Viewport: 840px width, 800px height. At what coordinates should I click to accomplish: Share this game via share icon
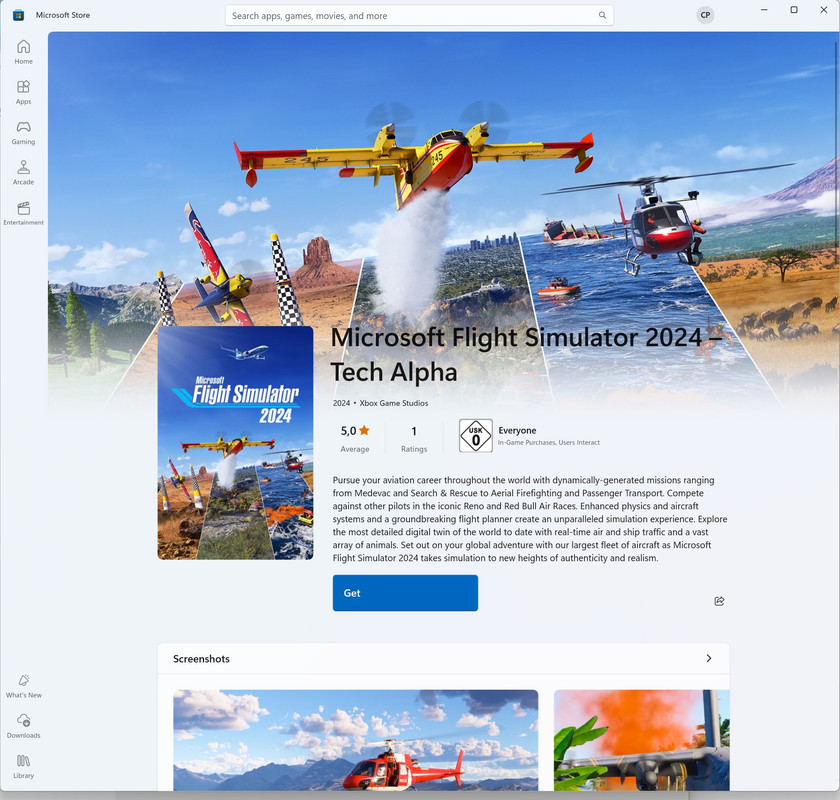point(719,601)
